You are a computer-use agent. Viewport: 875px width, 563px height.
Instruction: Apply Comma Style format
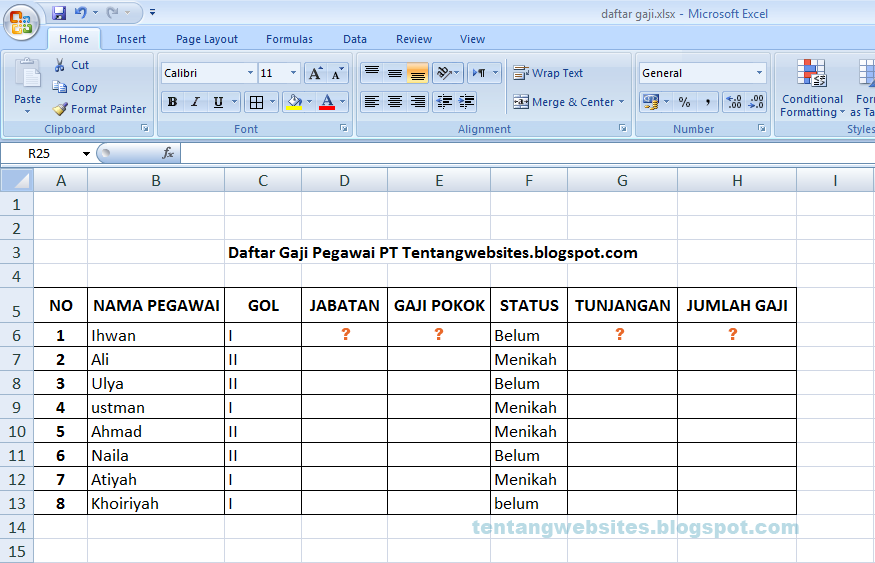(x=707, y=102)
